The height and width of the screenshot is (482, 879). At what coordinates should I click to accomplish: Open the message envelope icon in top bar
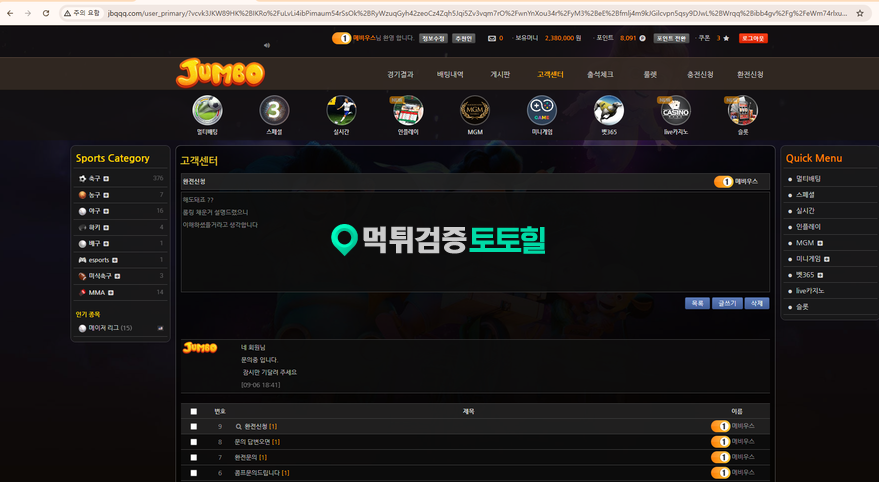click(x=492, y=38)
